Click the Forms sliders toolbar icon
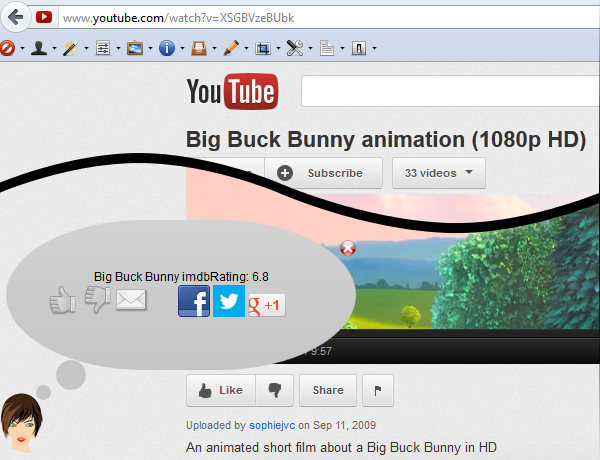600x460 pixels. (x=103, y=48)
